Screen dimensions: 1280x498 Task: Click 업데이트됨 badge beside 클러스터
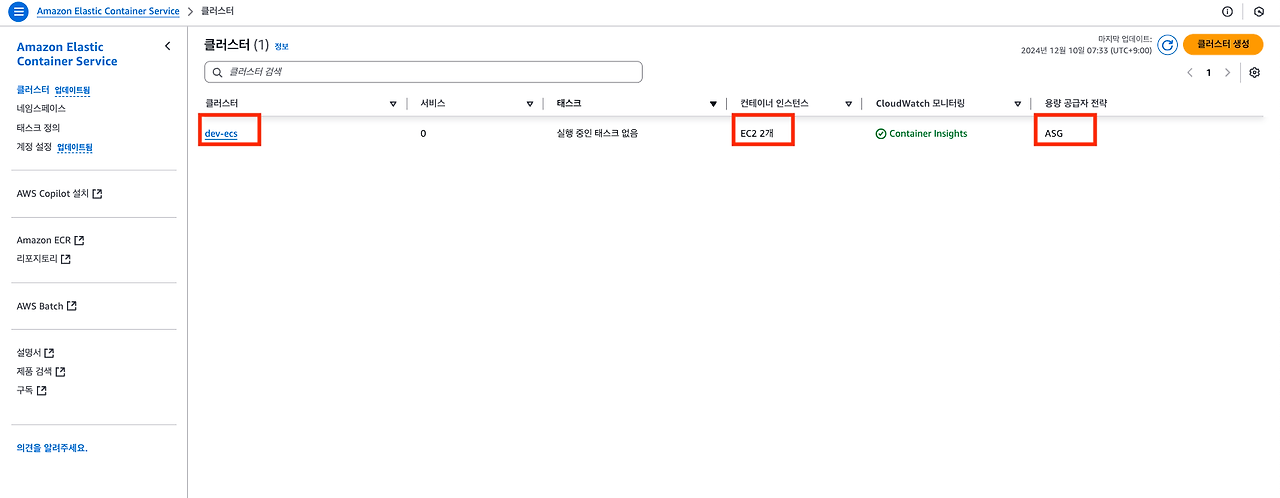coord(72,90)
